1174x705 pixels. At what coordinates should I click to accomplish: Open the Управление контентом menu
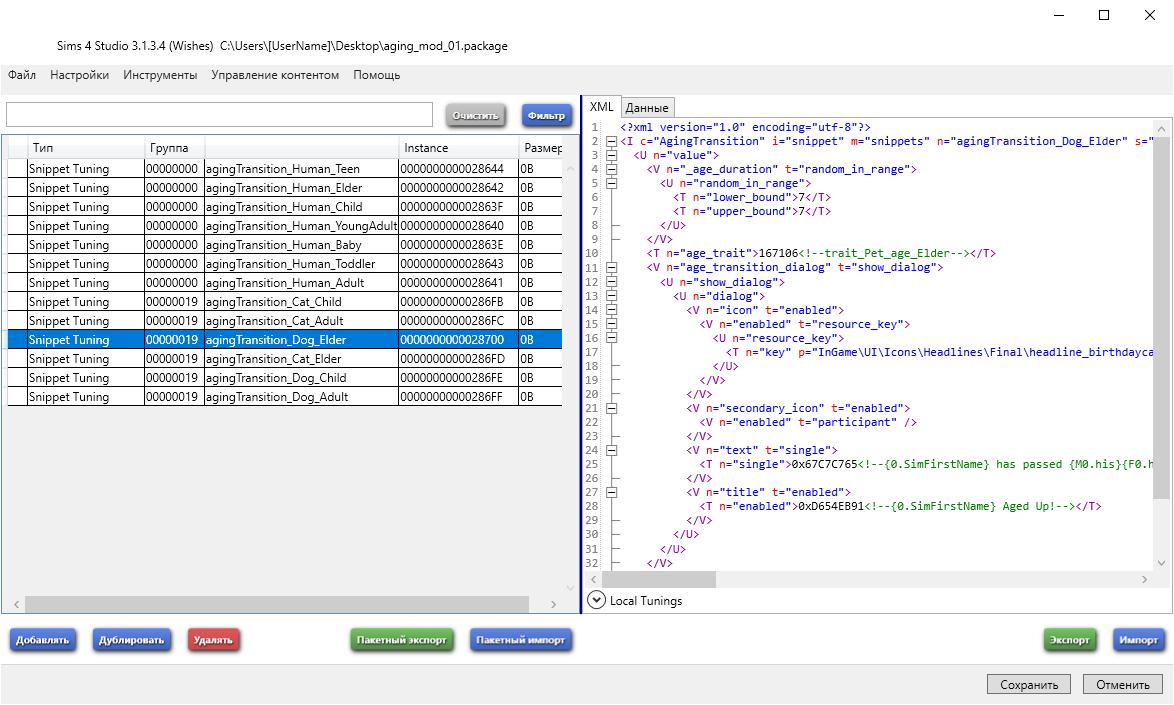[275, 75]
